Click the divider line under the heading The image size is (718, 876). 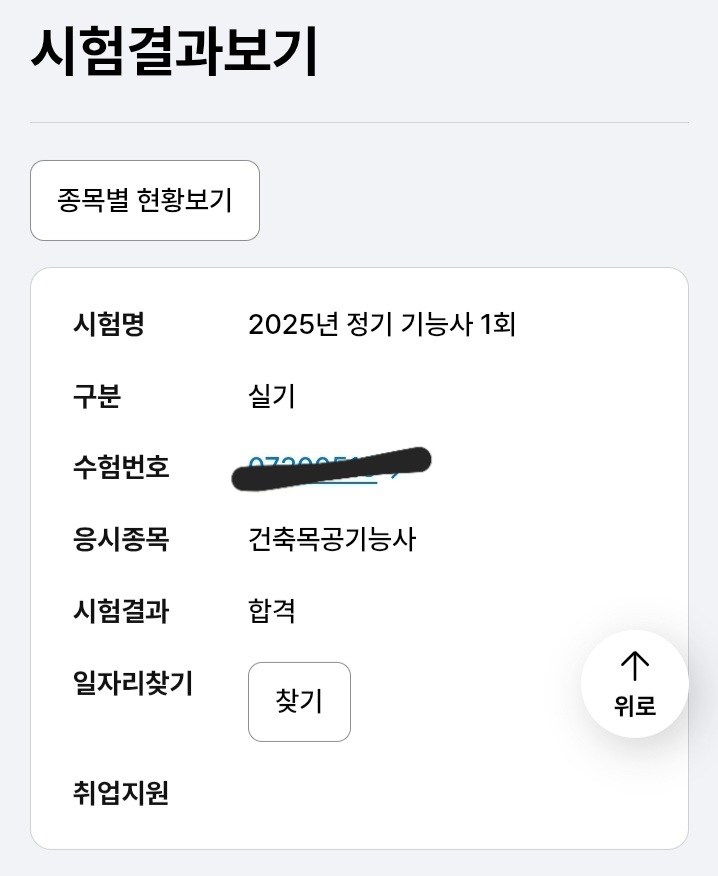(x=359, y=122)
